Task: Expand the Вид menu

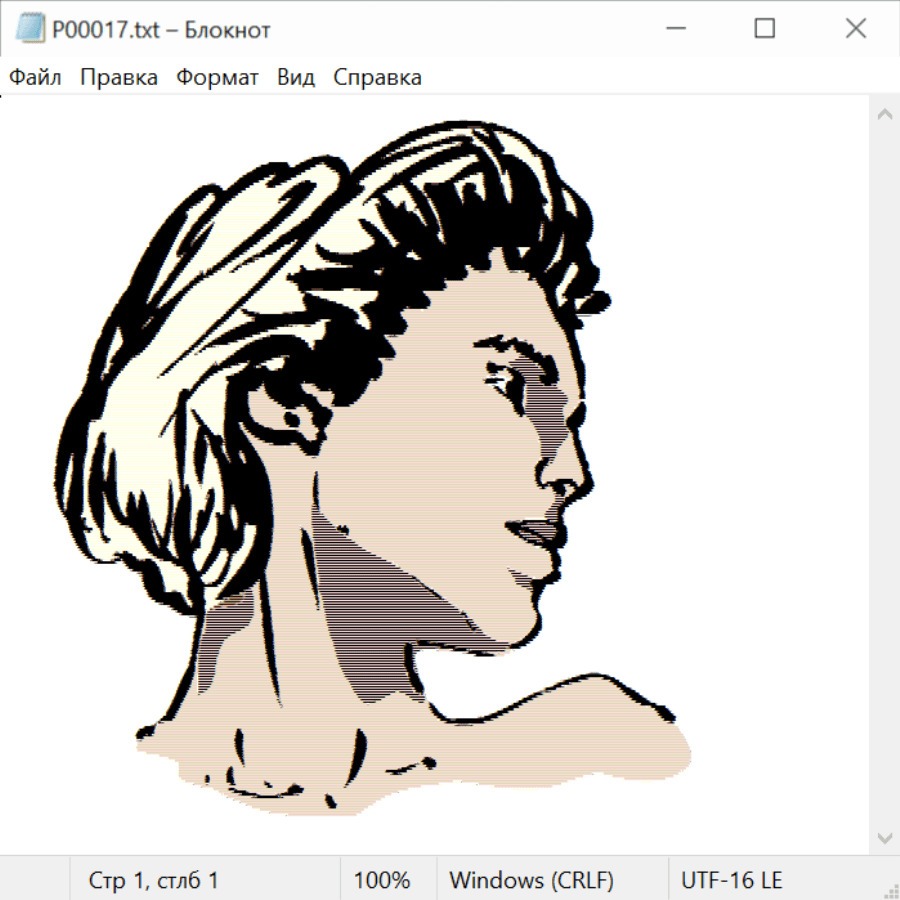Action: pyautogui.click(x=296, y=77)
